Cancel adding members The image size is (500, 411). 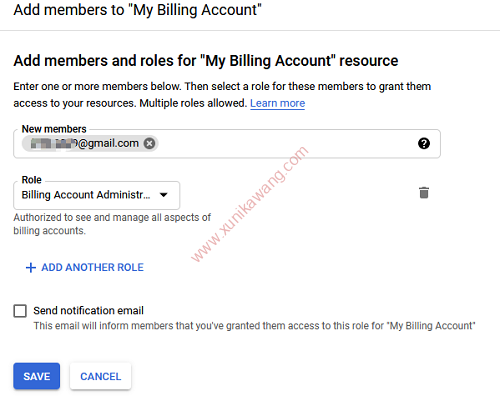(x=100, y=376)
